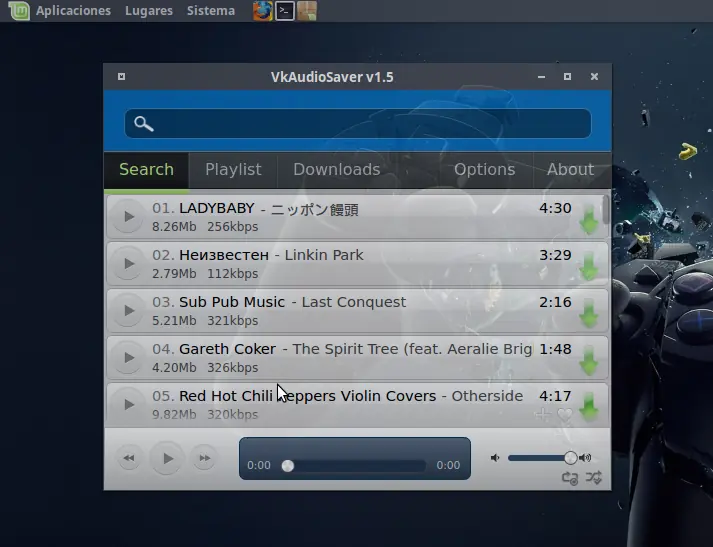Image resolution: width=713 pixels, height=547 pixels.
Task: Minimize the VkAudioSaver window
Action: coord(541,77)
